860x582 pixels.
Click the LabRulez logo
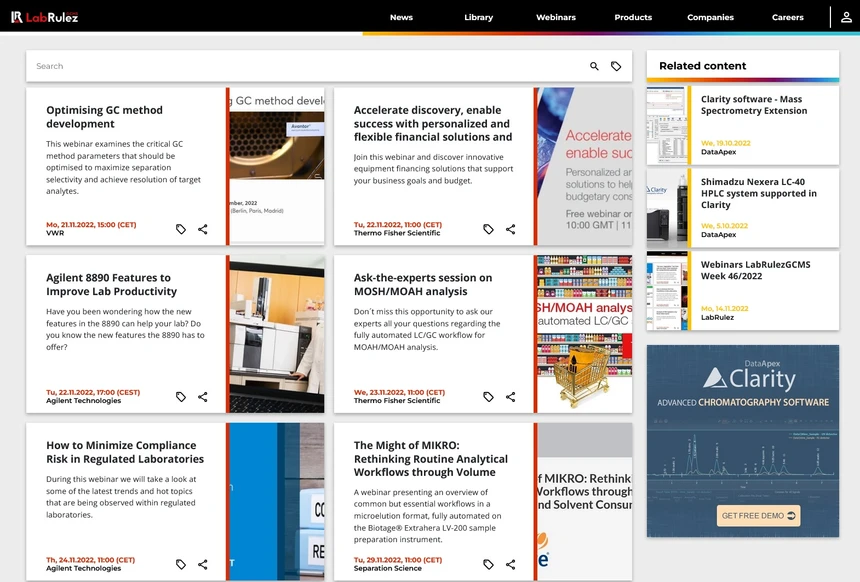coord(44,17)
